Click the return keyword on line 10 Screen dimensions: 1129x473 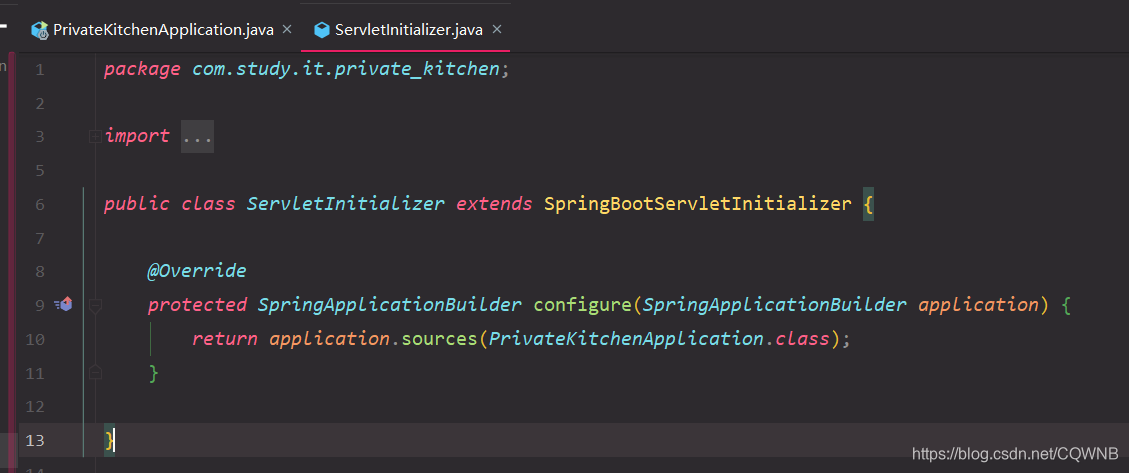point(225,338)
